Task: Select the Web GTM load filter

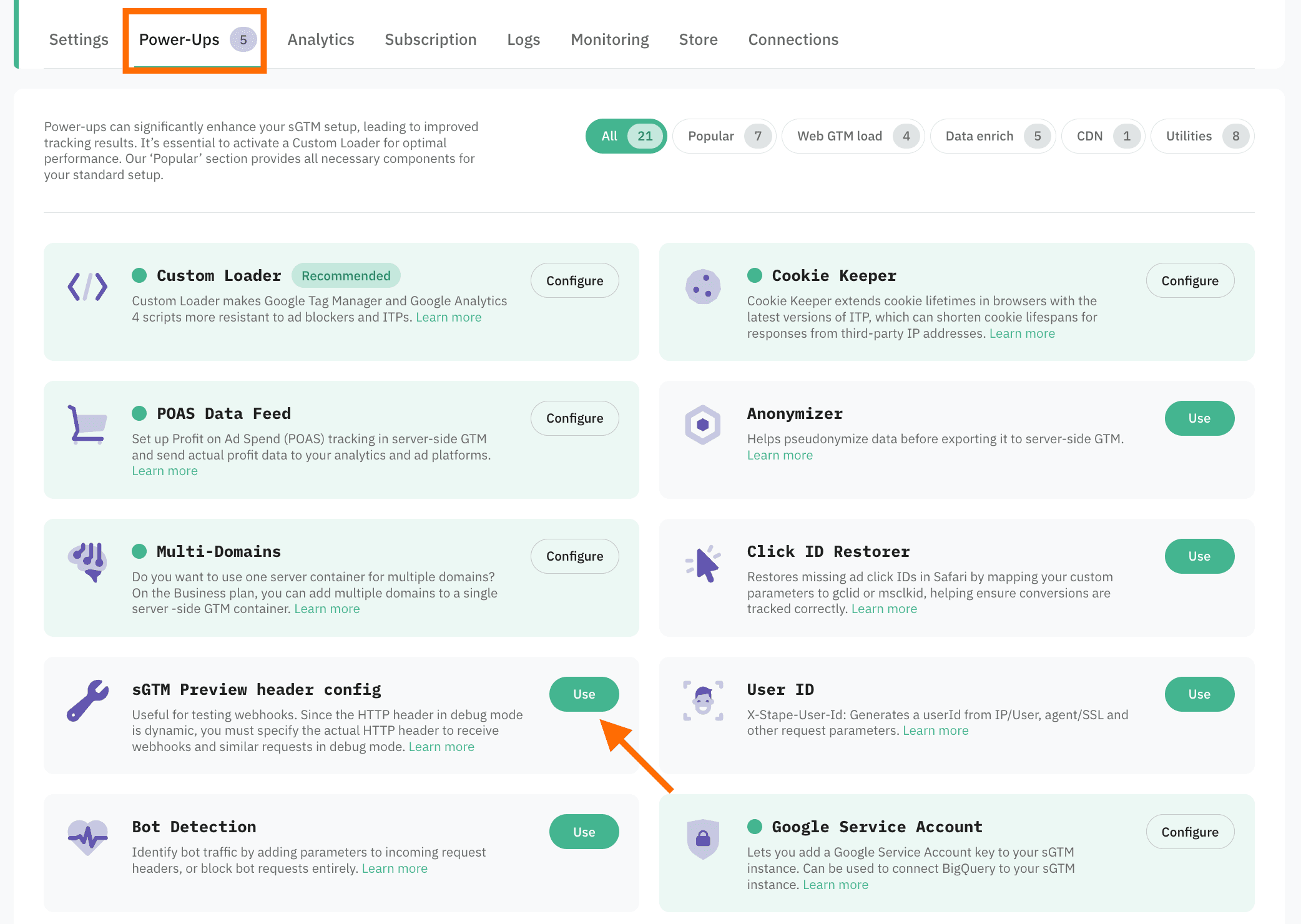Action: click(x=852, y=136)
